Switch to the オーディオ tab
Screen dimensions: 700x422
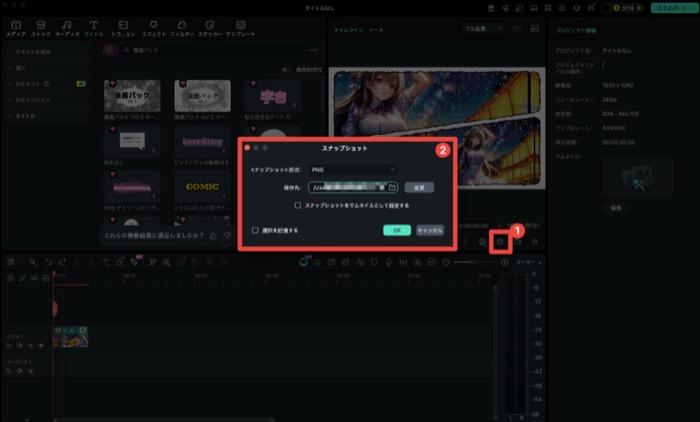point(67,28)
